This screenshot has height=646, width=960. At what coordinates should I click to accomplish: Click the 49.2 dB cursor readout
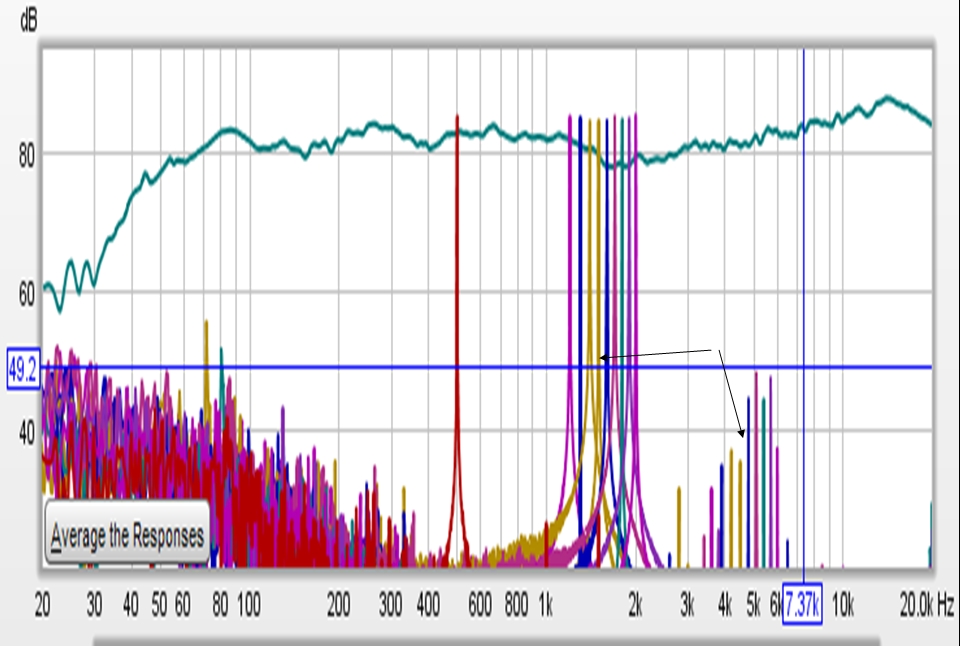pyautogui.click(x=23, y=369)
